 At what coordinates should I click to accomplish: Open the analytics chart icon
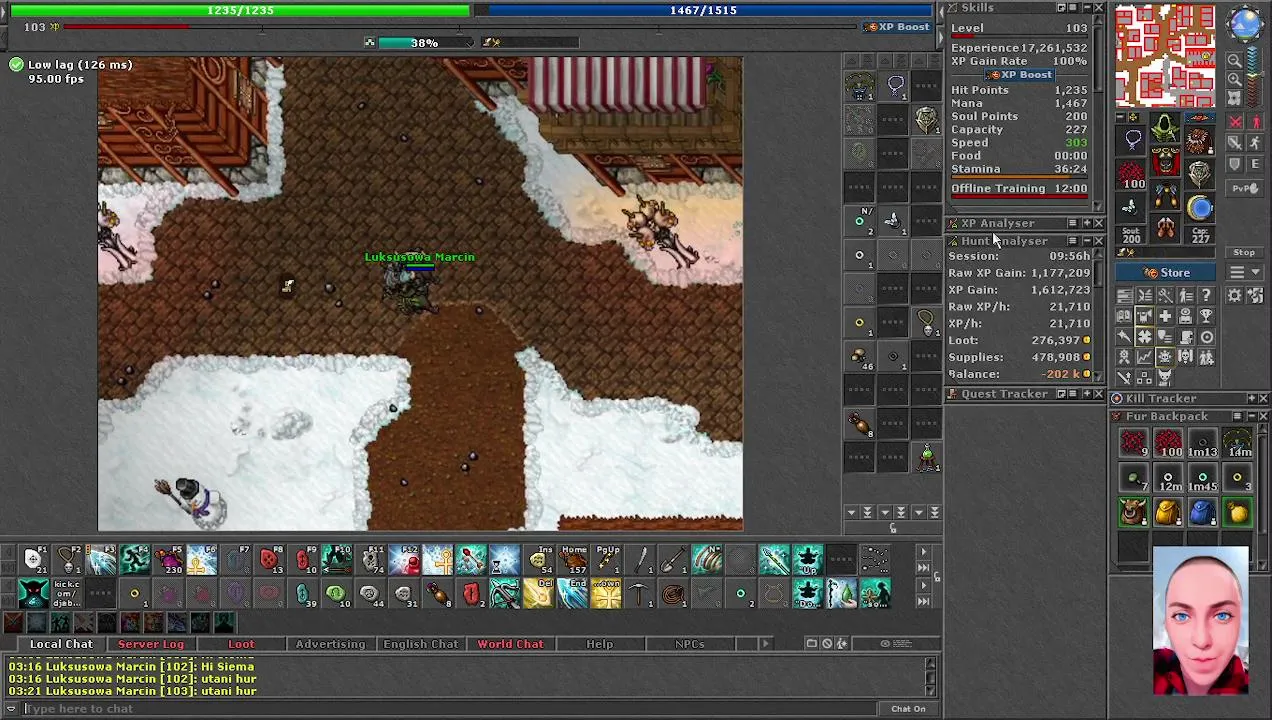tap(1145, 357)
